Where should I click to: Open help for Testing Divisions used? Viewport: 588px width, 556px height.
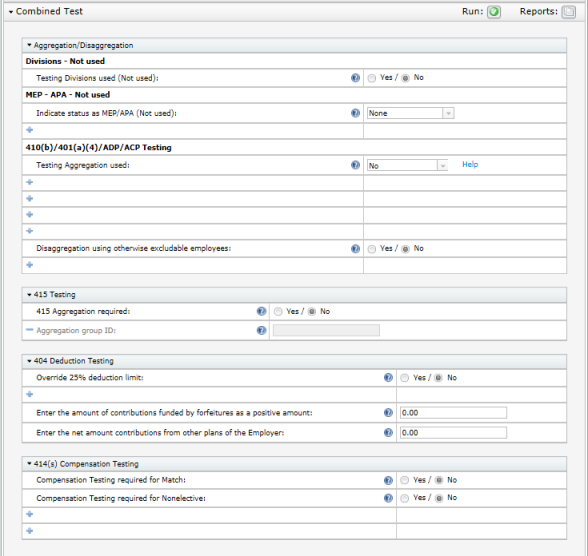(x=355, y=78)
